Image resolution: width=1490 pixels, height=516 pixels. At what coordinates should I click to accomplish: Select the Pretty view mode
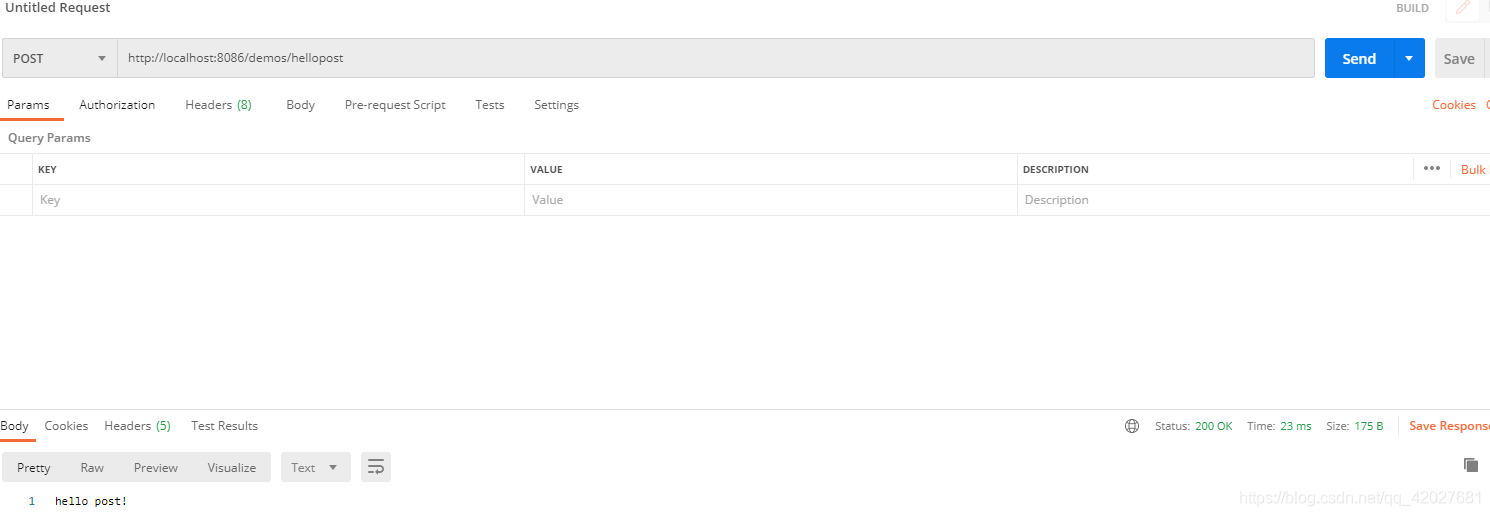coord(34,467)
